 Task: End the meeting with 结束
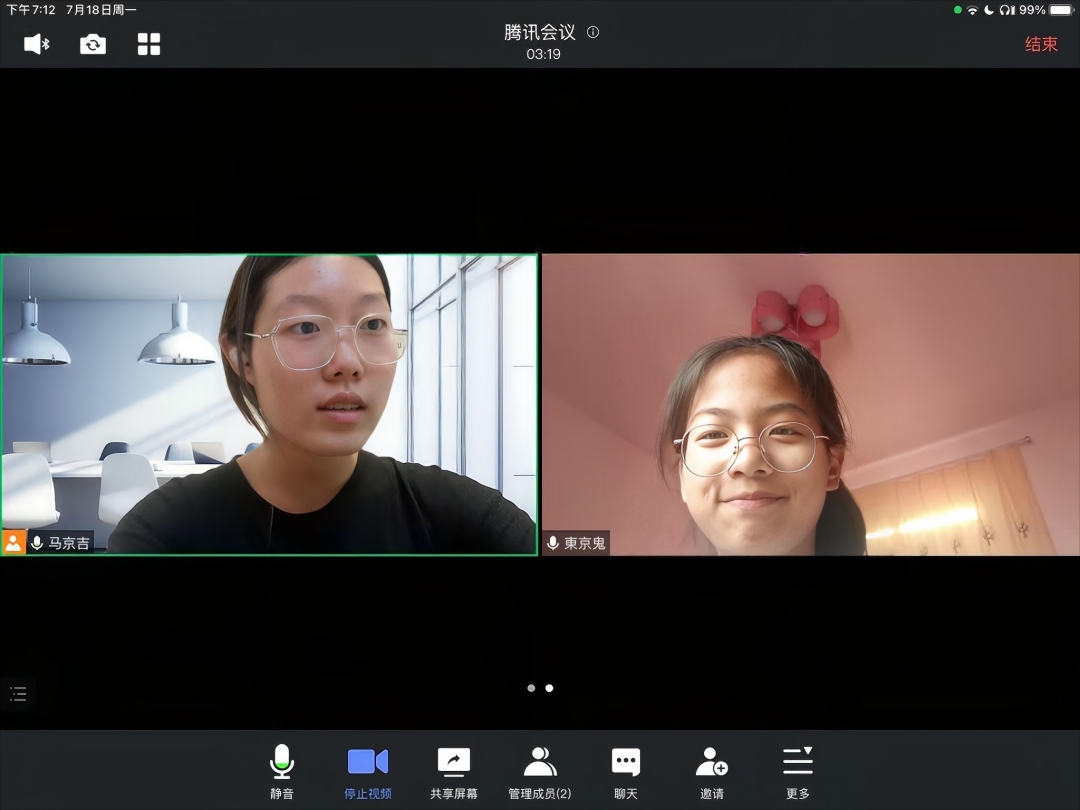click(1041, 44)
